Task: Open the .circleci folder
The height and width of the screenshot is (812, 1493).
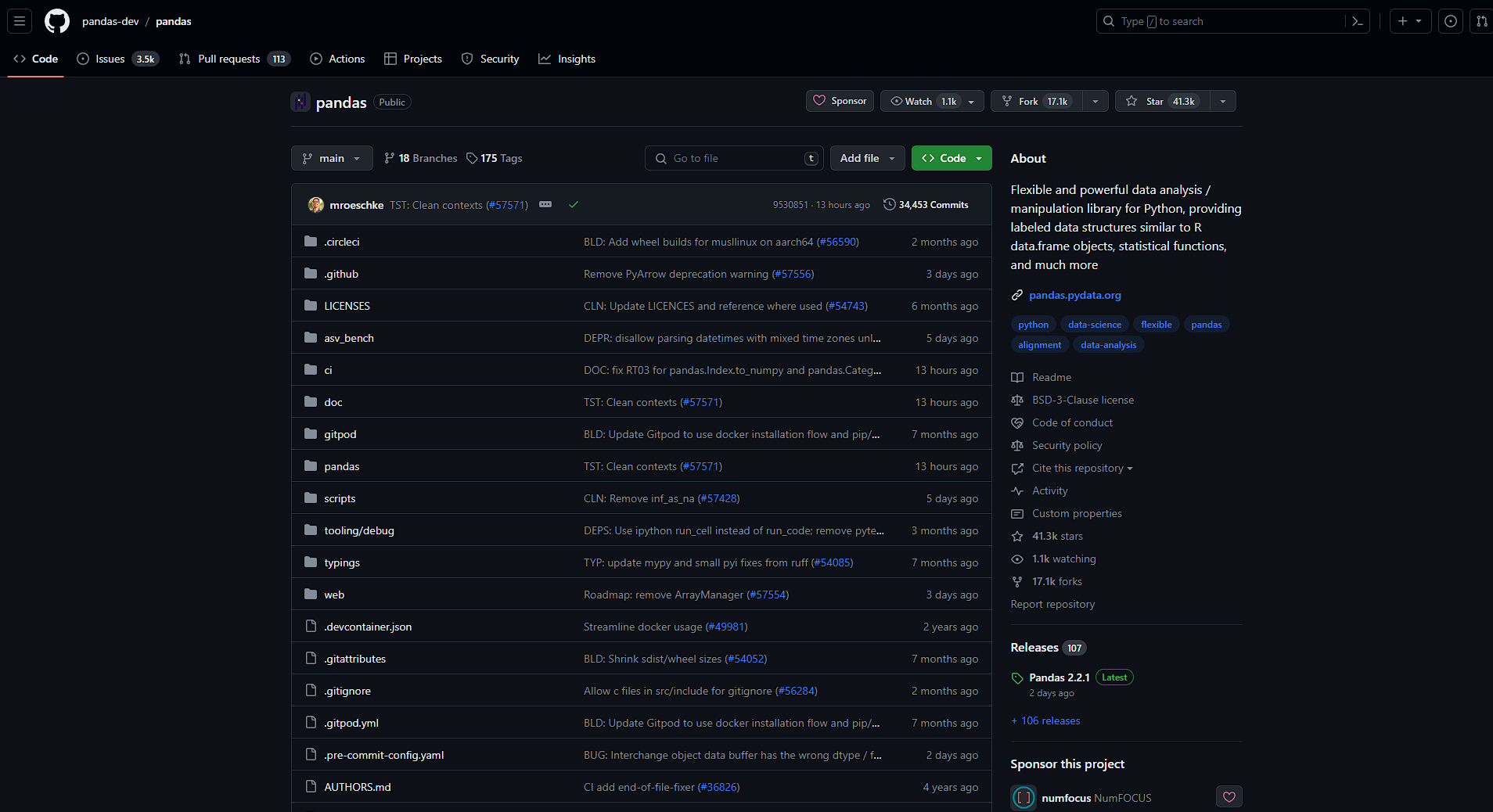Action: click(x=342, y=242)
